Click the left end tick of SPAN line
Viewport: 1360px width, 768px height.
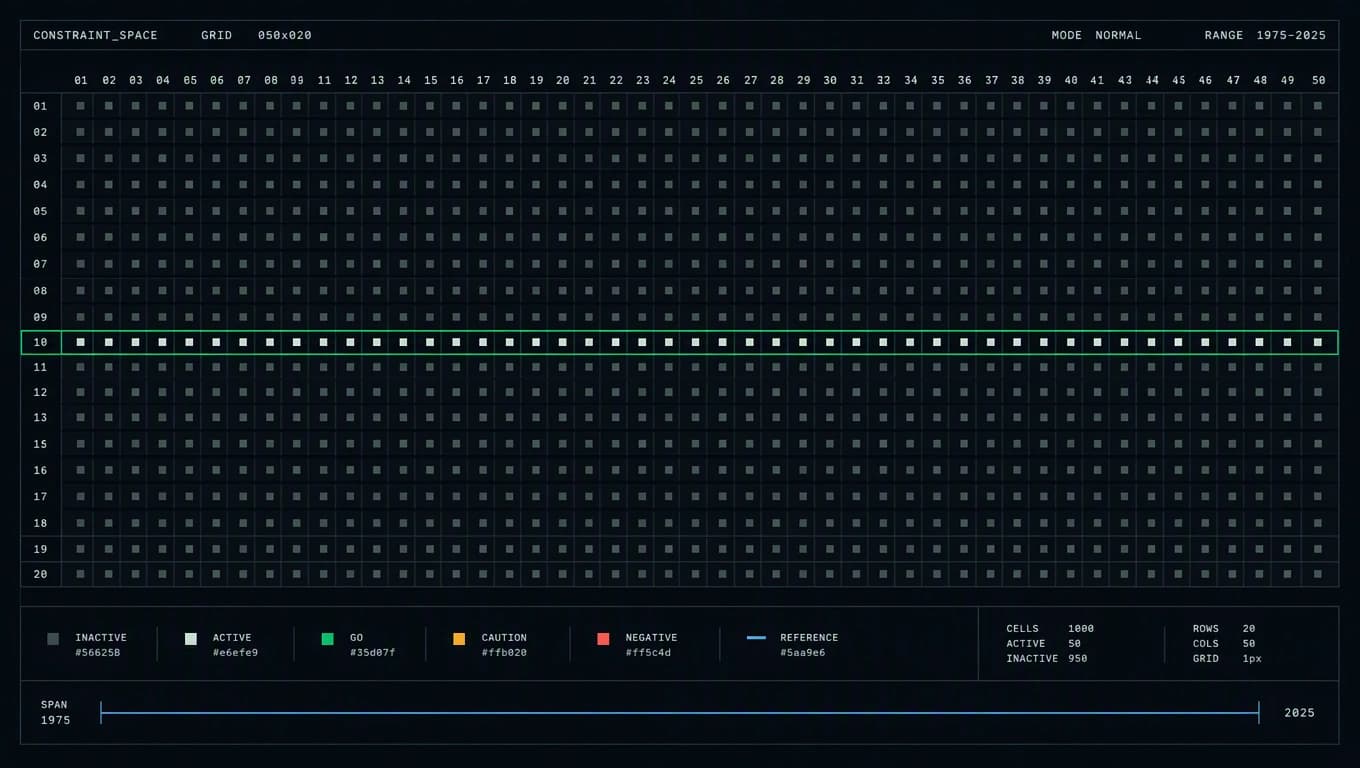[x=101, y=713]
